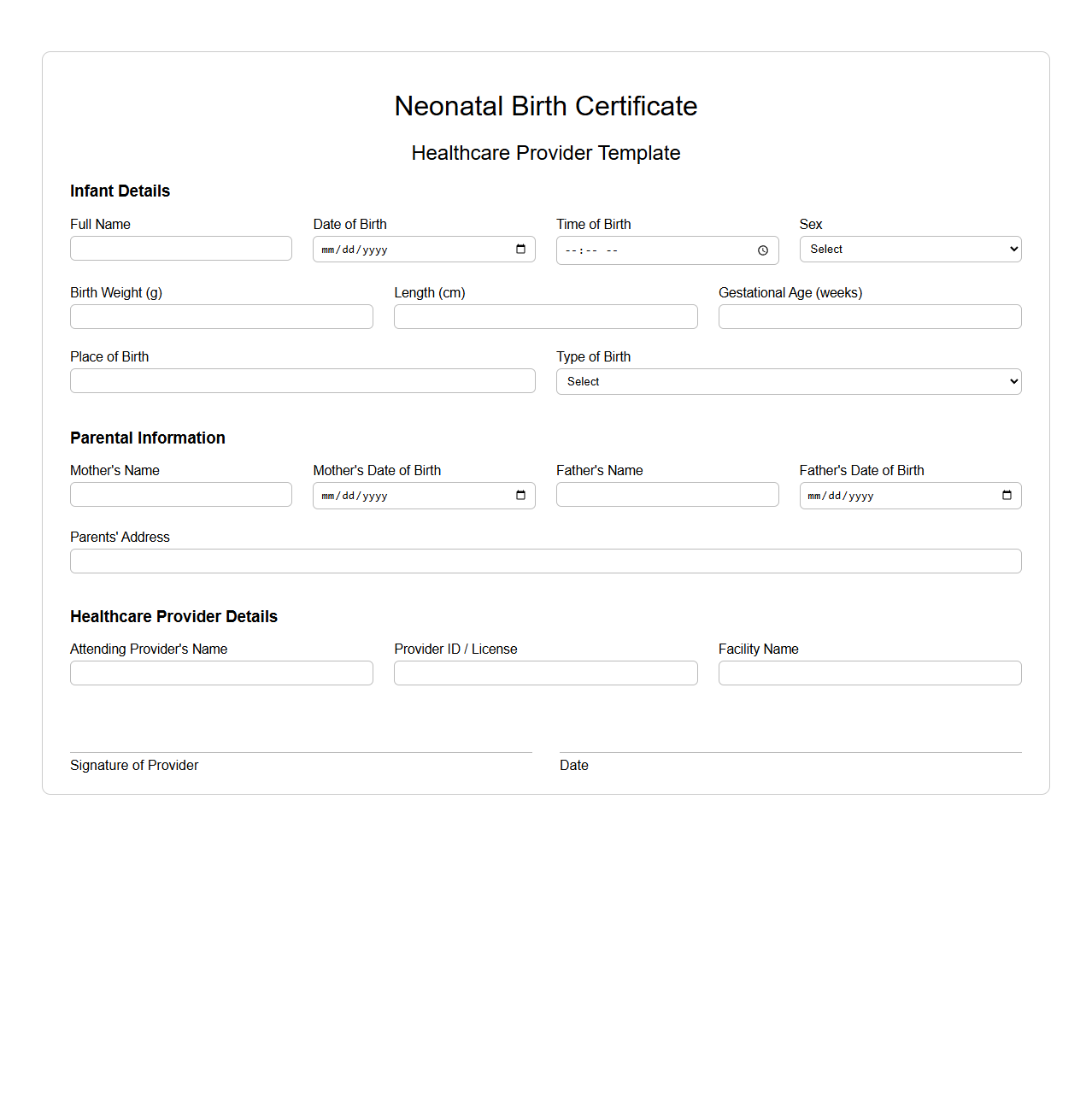Select the Parents' Address field
The height and width of the screenshot is (1111, 1092).
pos(545,561)
